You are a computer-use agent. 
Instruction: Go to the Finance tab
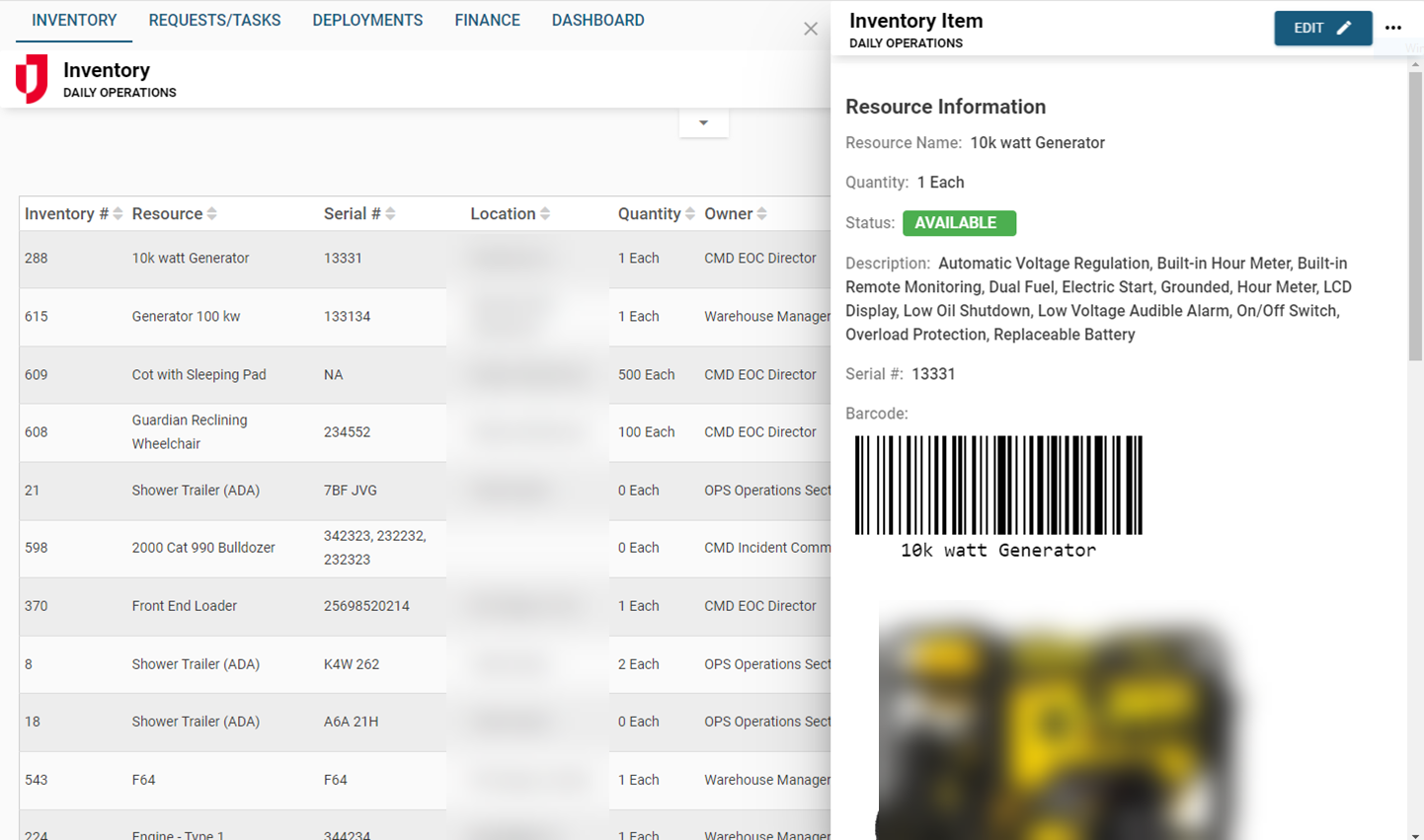point(487,21)
